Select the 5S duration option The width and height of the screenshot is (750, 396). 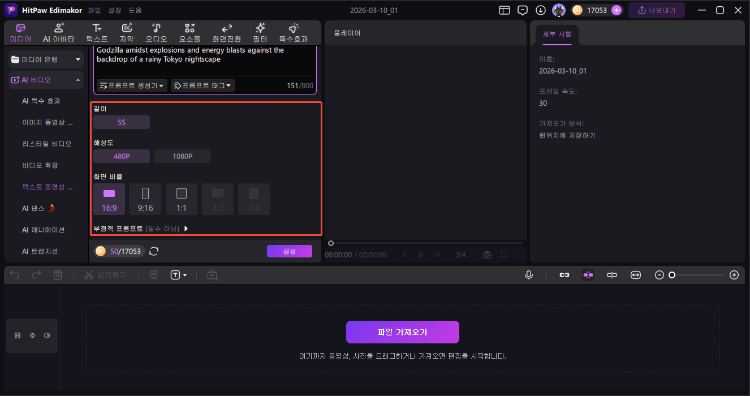[x=121, y=122]
